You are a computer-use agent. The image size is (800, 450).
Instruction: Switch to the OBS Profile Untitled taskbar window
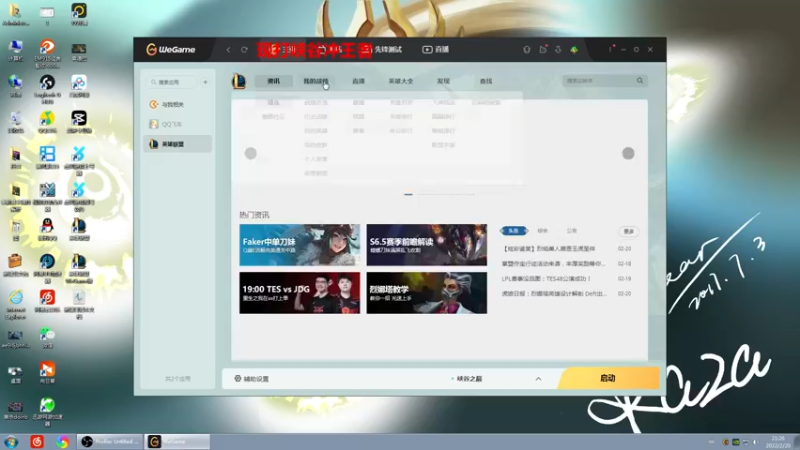click(x=110, y=441)
